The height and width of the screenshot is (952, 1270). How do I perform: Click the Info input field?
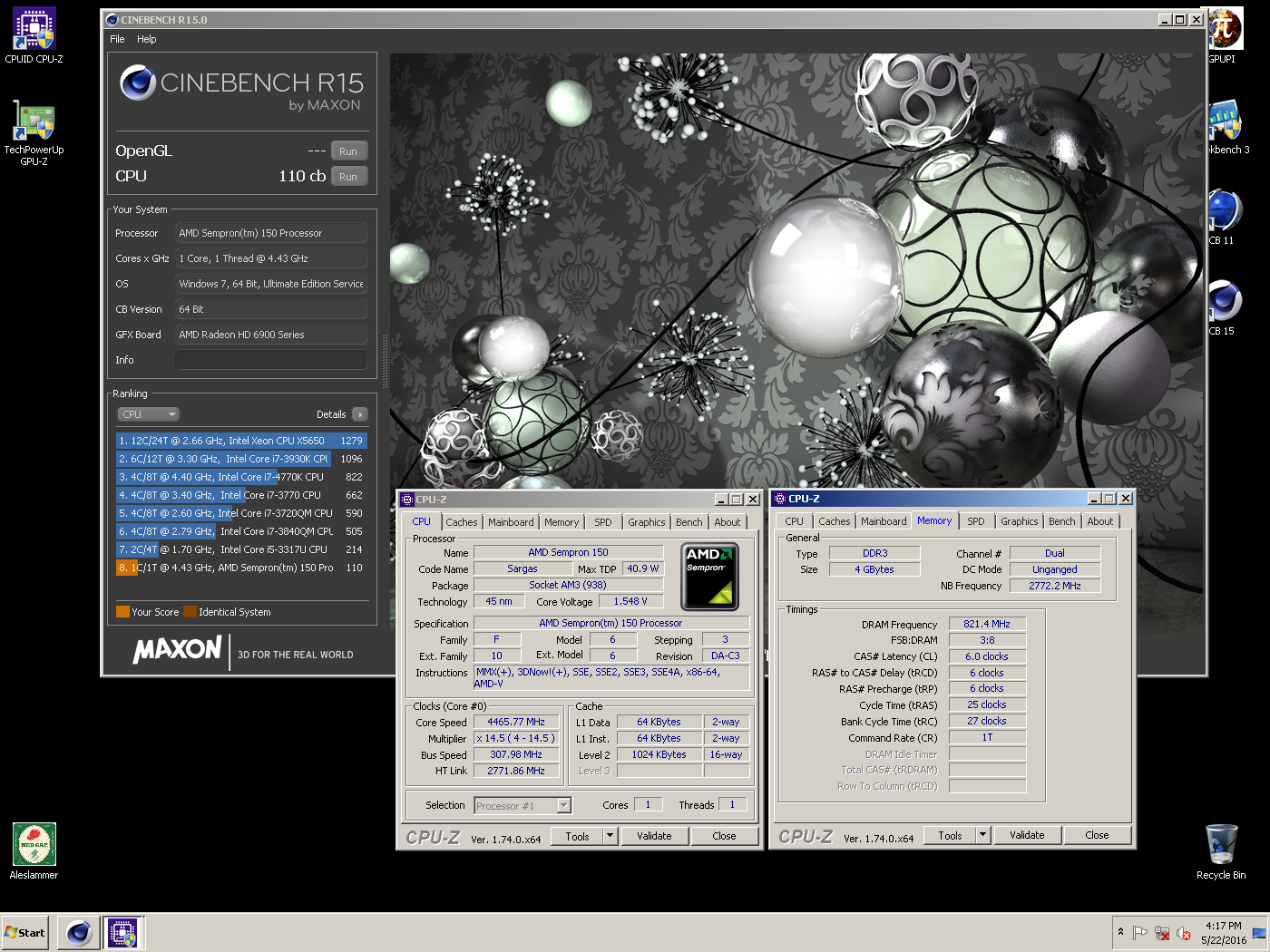[x=271, y=360]
